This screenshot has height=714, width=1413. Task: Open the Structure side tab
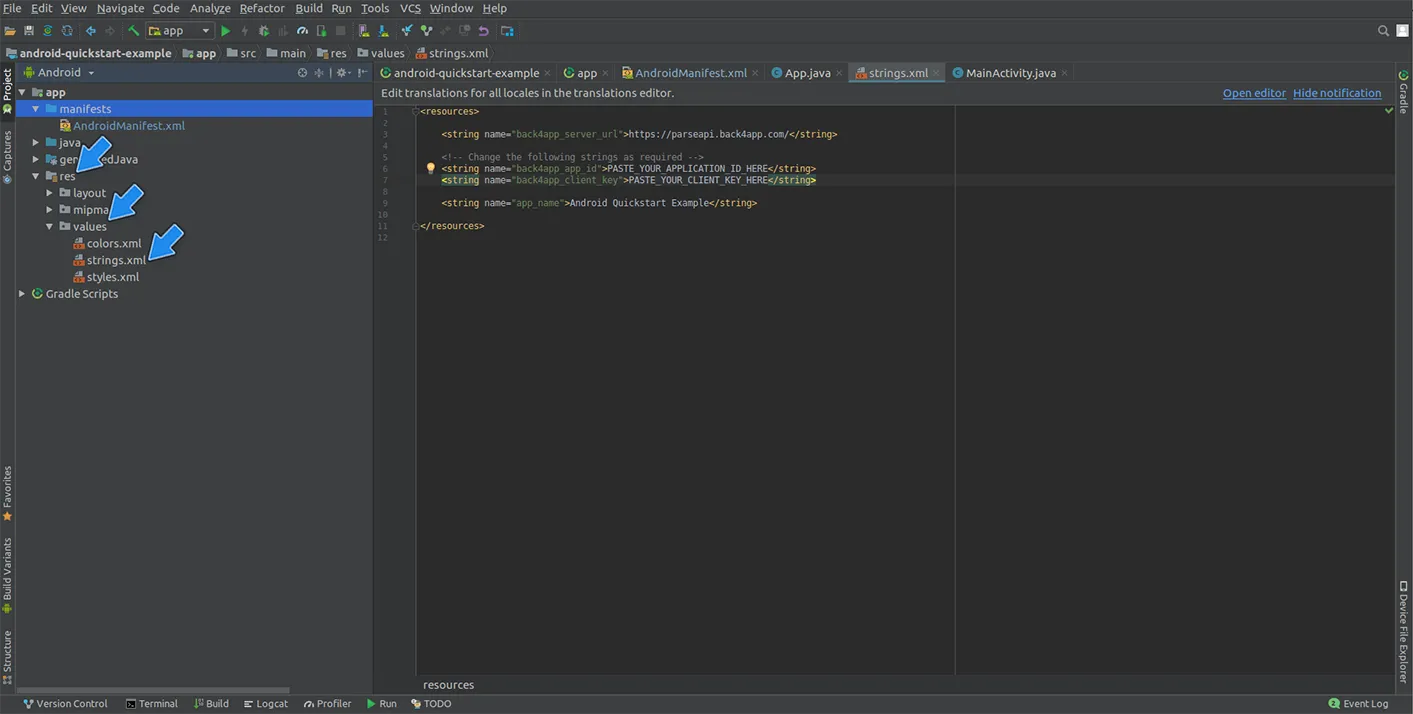pos(7,658)
